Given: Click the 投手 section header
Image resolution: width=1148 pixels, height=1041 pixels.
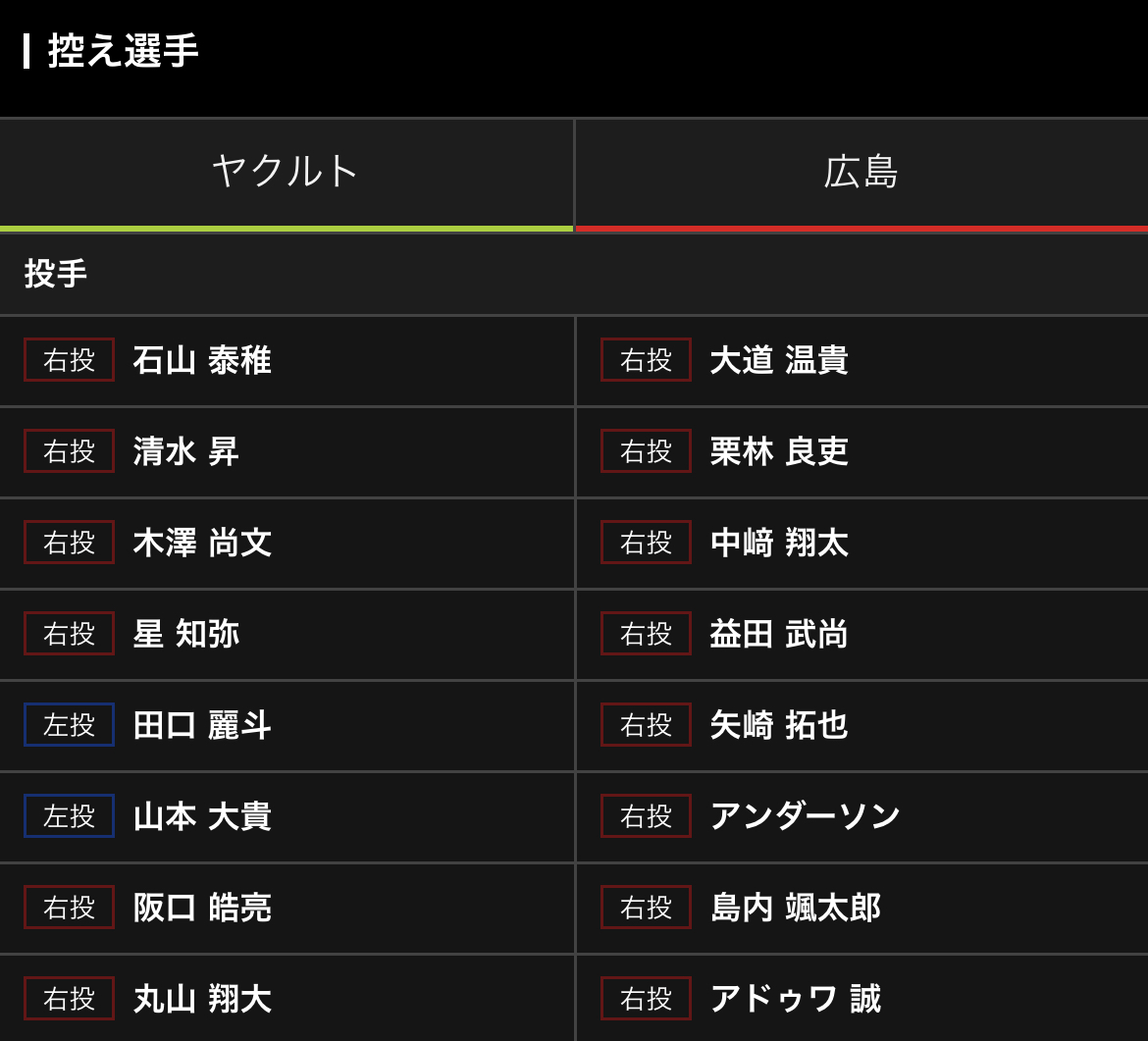Looking at the screenshot, I should (56, 274).
